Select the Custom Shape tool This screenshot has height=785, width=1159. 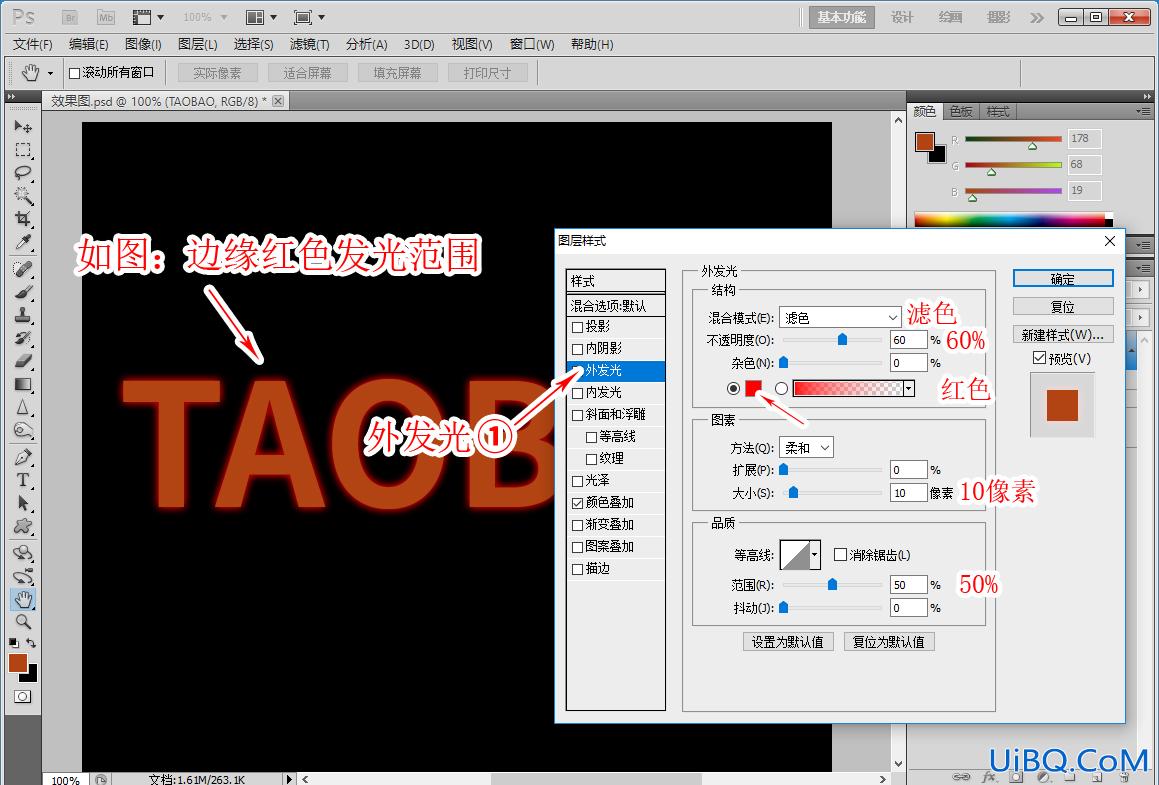coord(23,526)
